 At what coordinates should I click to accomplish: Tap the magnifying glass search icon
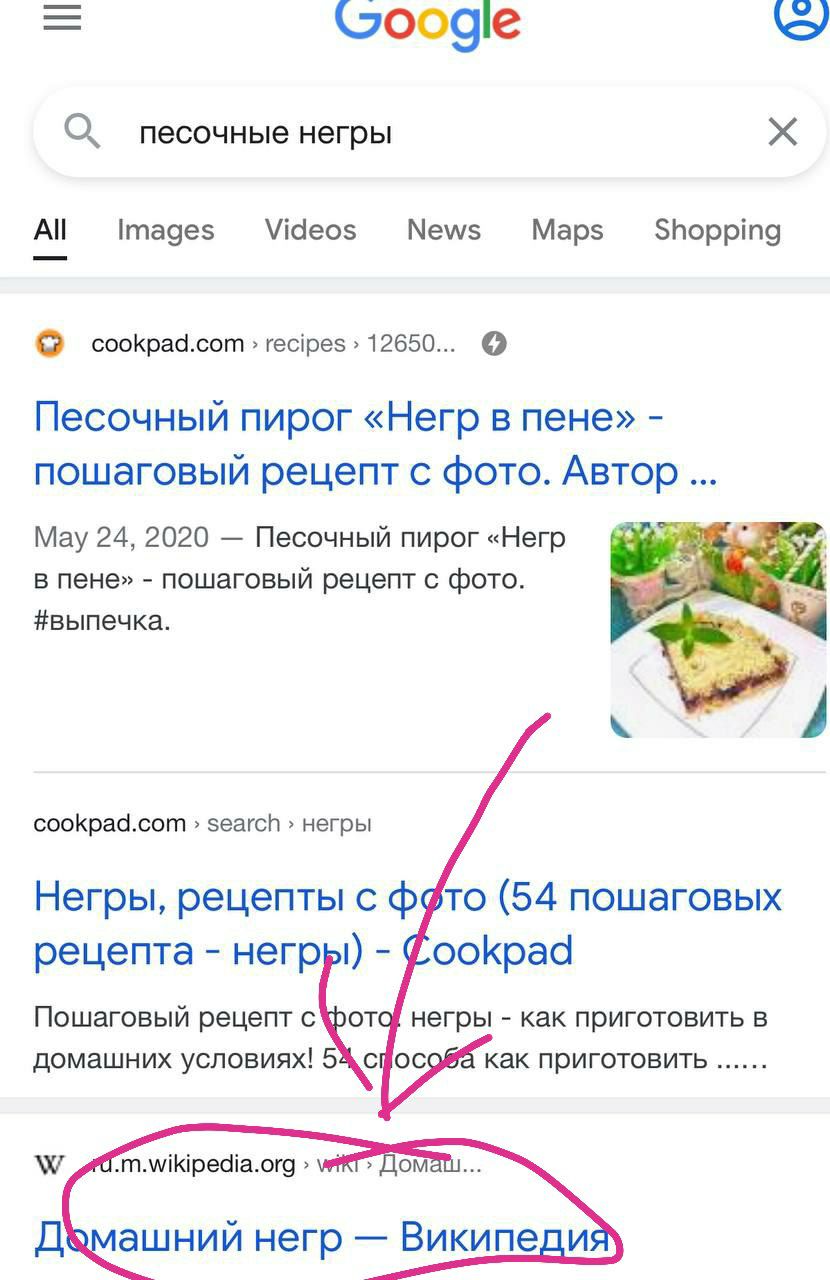(x=82, y=131)
